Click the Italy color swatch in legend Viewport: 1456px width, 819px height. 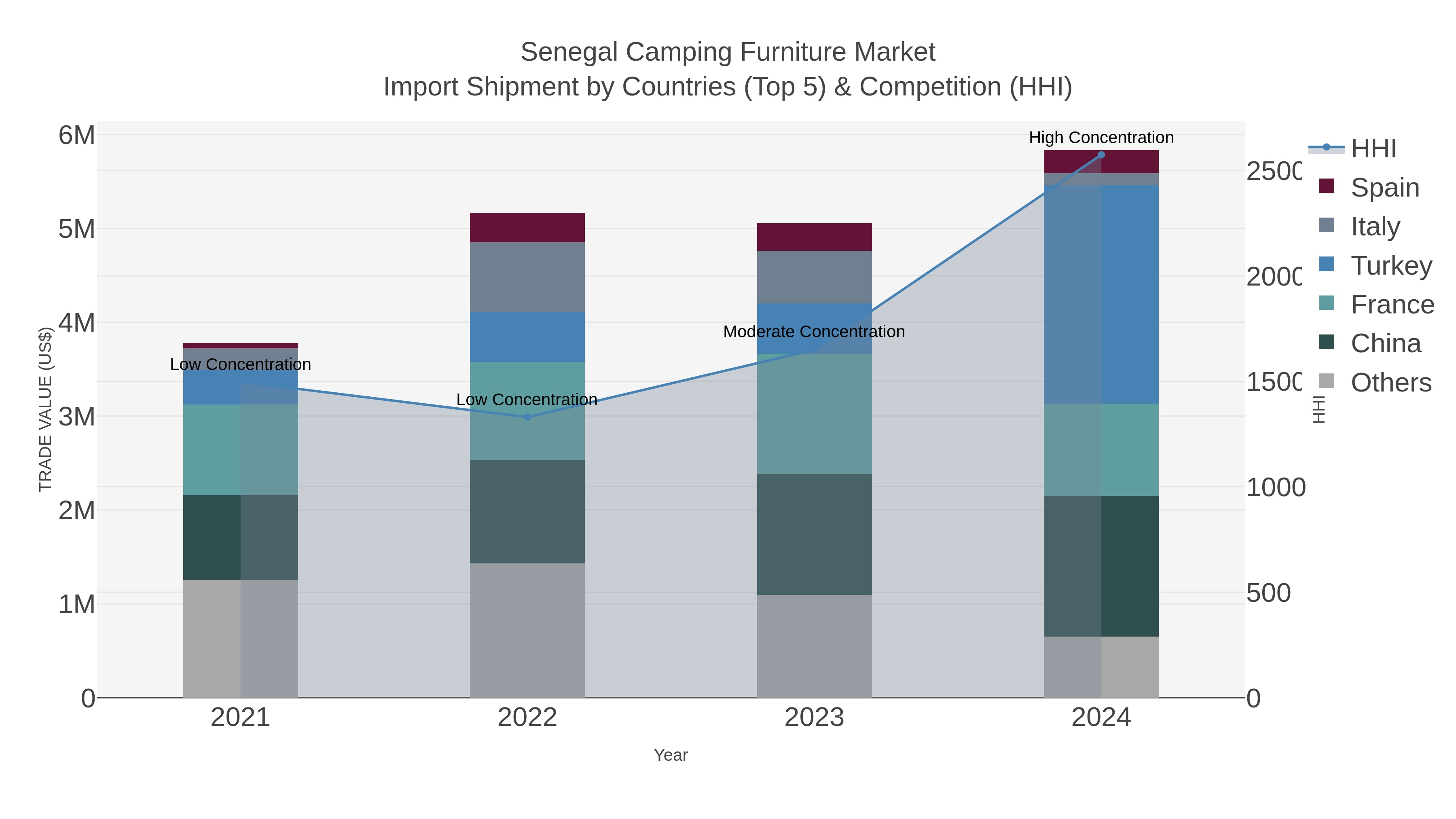[1326, 226]
